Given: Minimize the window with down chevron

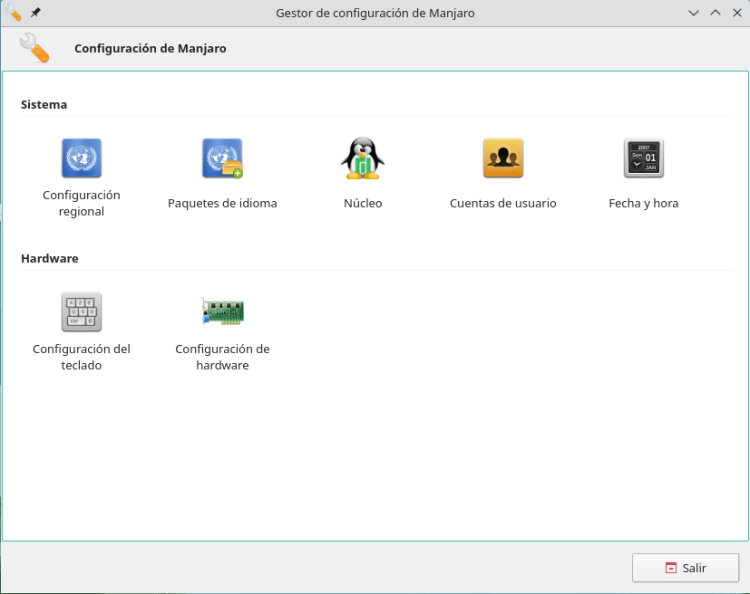Looking at the screenshot, I should pos(694,13).
